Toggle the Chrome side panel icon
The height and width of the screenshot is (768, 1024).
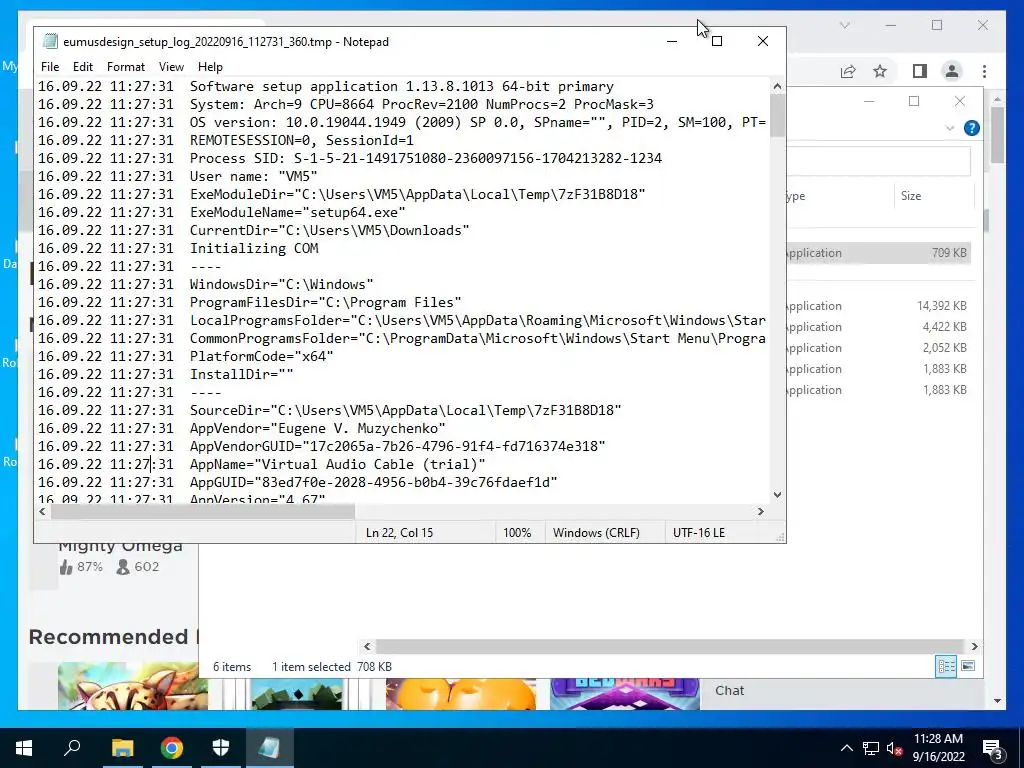(920, 71)
